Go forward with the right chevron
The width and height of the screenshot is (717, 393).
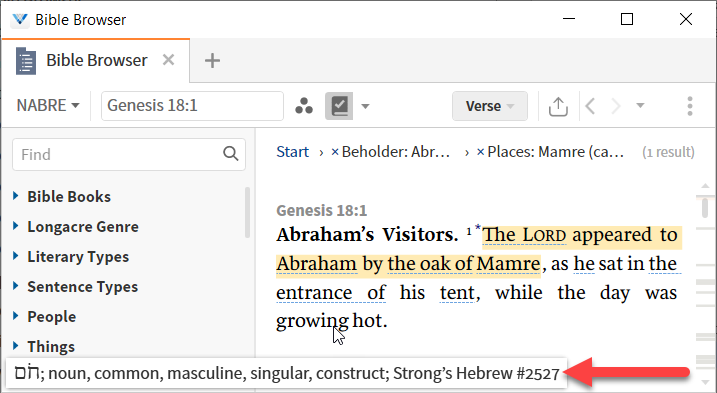click(616, 106)
